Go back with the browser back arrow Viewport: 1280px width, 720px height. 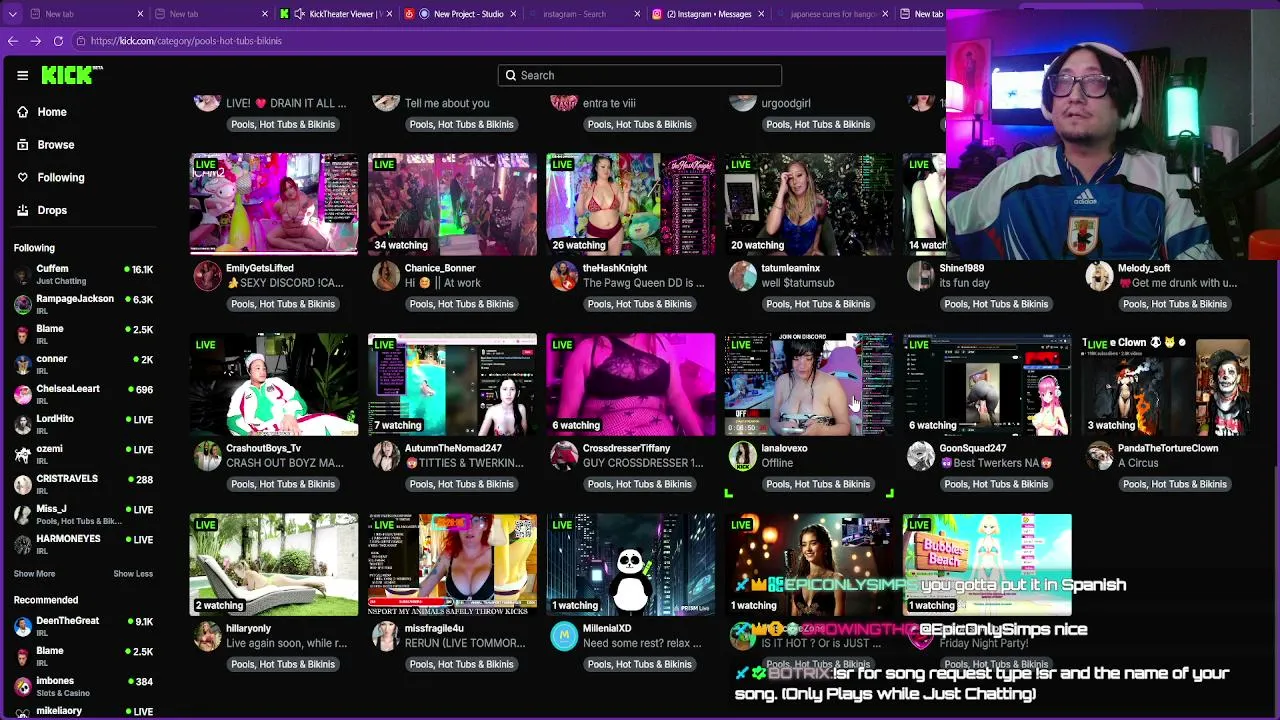click(x=13, y=41)
